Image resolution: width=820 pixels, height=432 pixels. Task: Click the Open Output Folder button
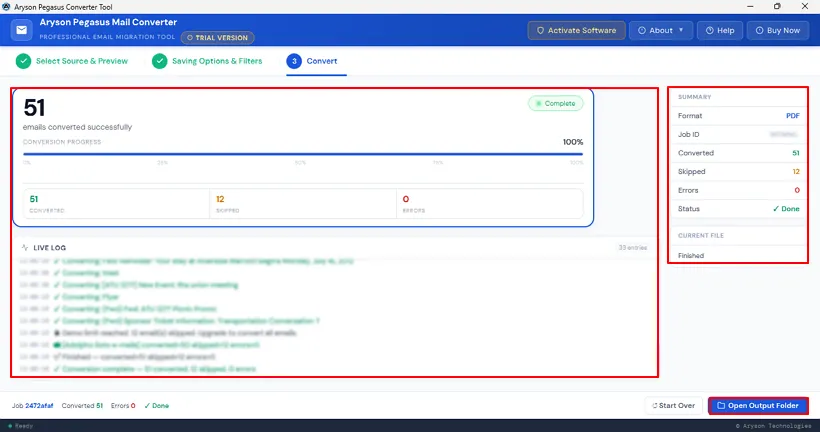[x=758, y=406]
